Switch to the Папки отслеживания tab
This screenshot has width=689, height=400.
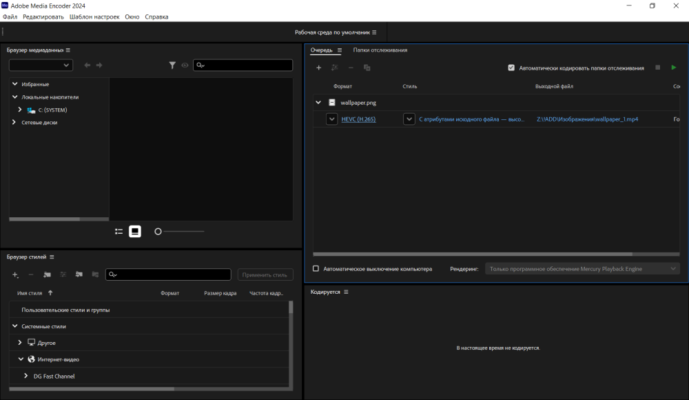(380, 50)
